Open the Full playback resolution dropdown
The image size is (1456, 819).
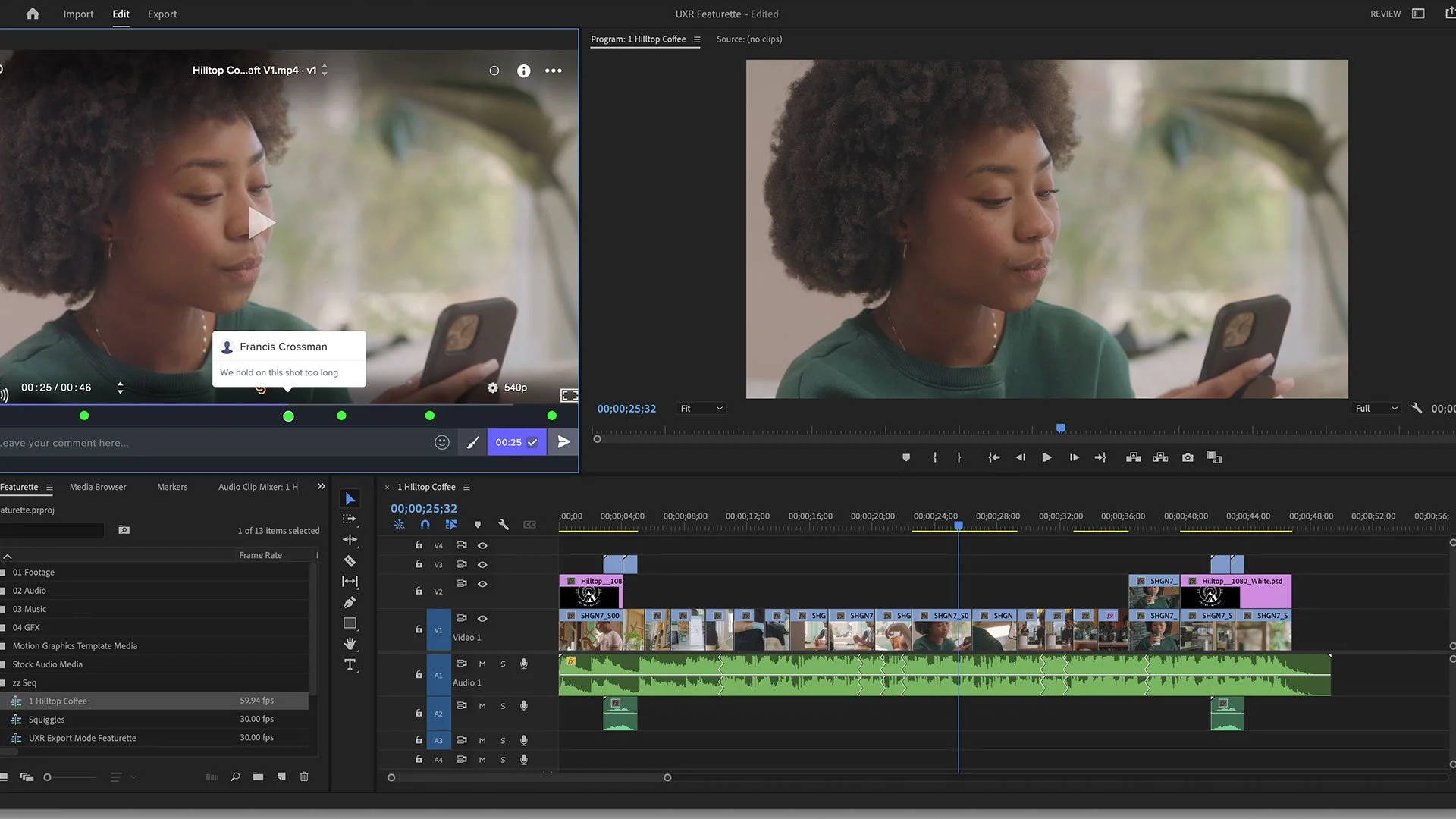point(1375,408)
